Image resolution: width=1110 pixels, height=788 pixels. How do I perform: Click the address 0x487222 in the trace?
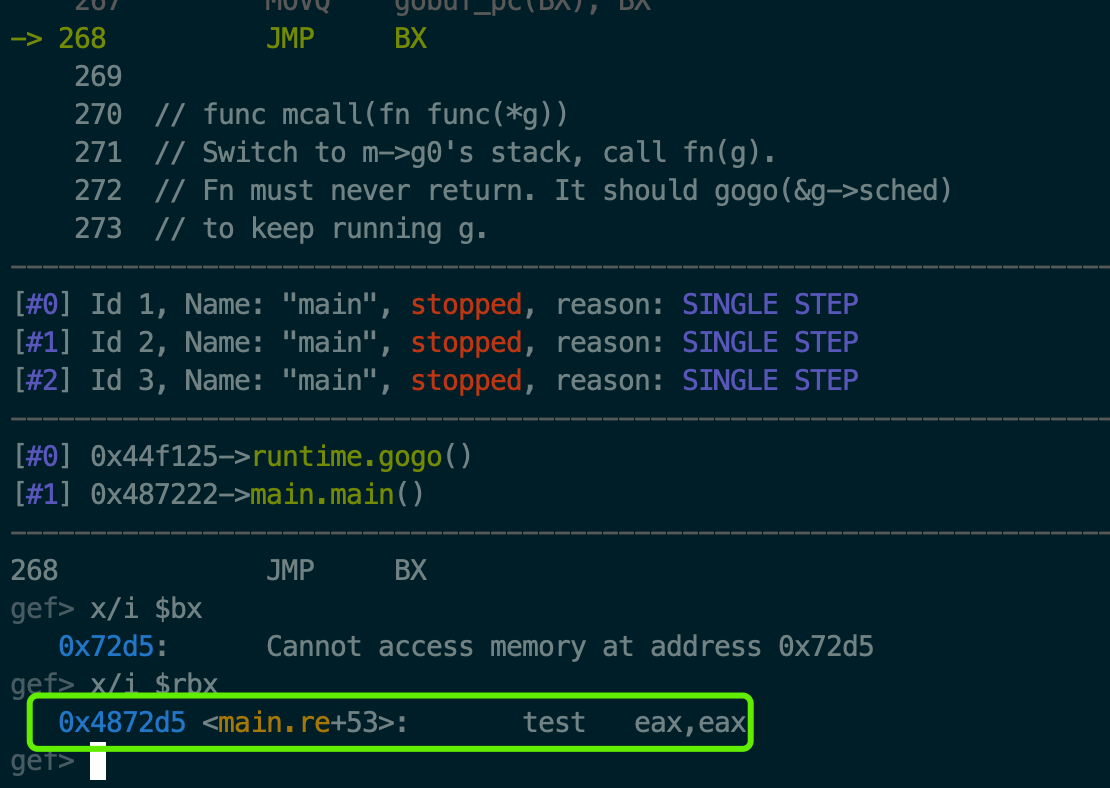click(x=155, y=494)
